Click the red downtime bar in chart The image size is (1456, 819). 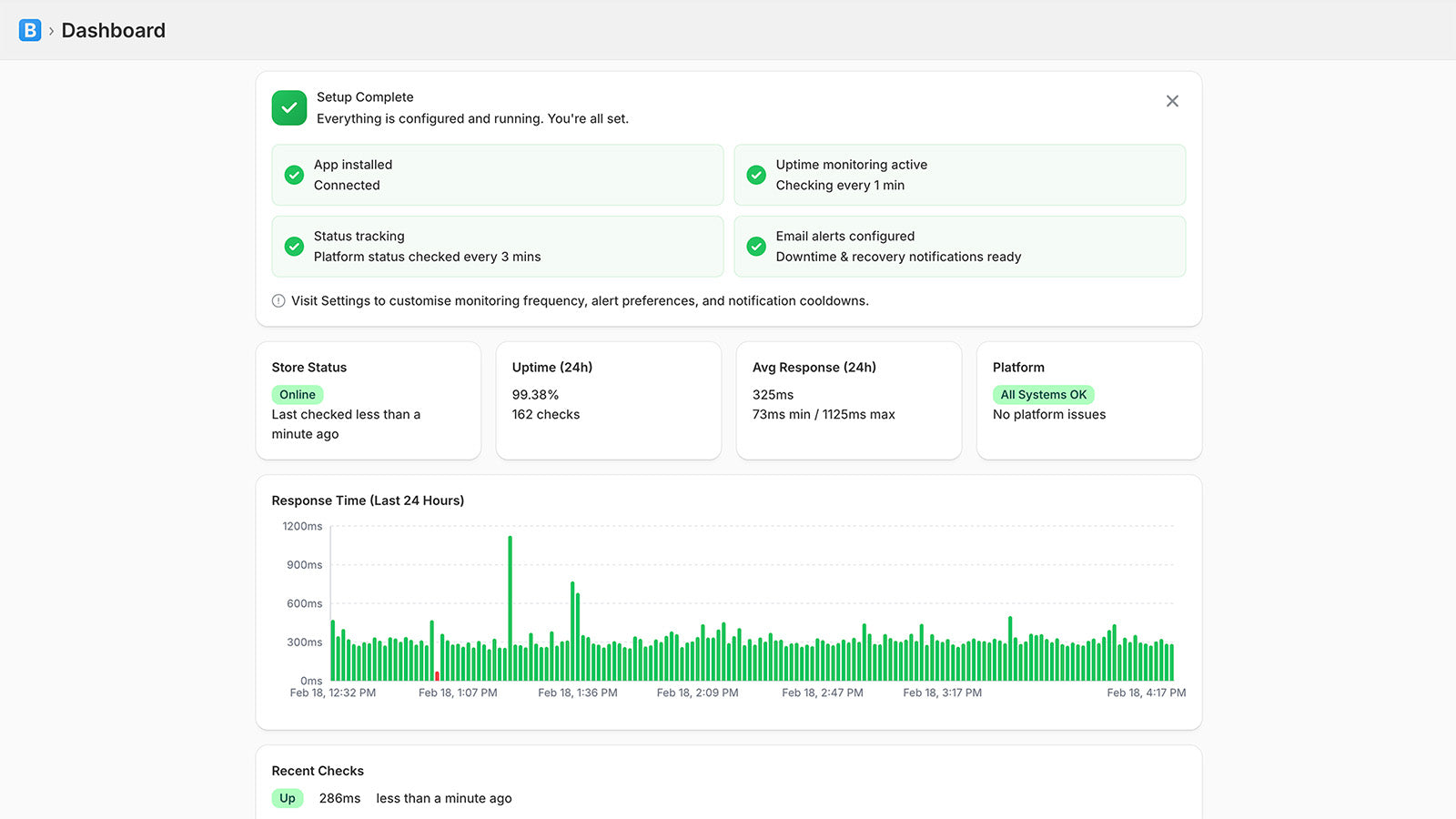pyautogui.click(x=437, y=676)
